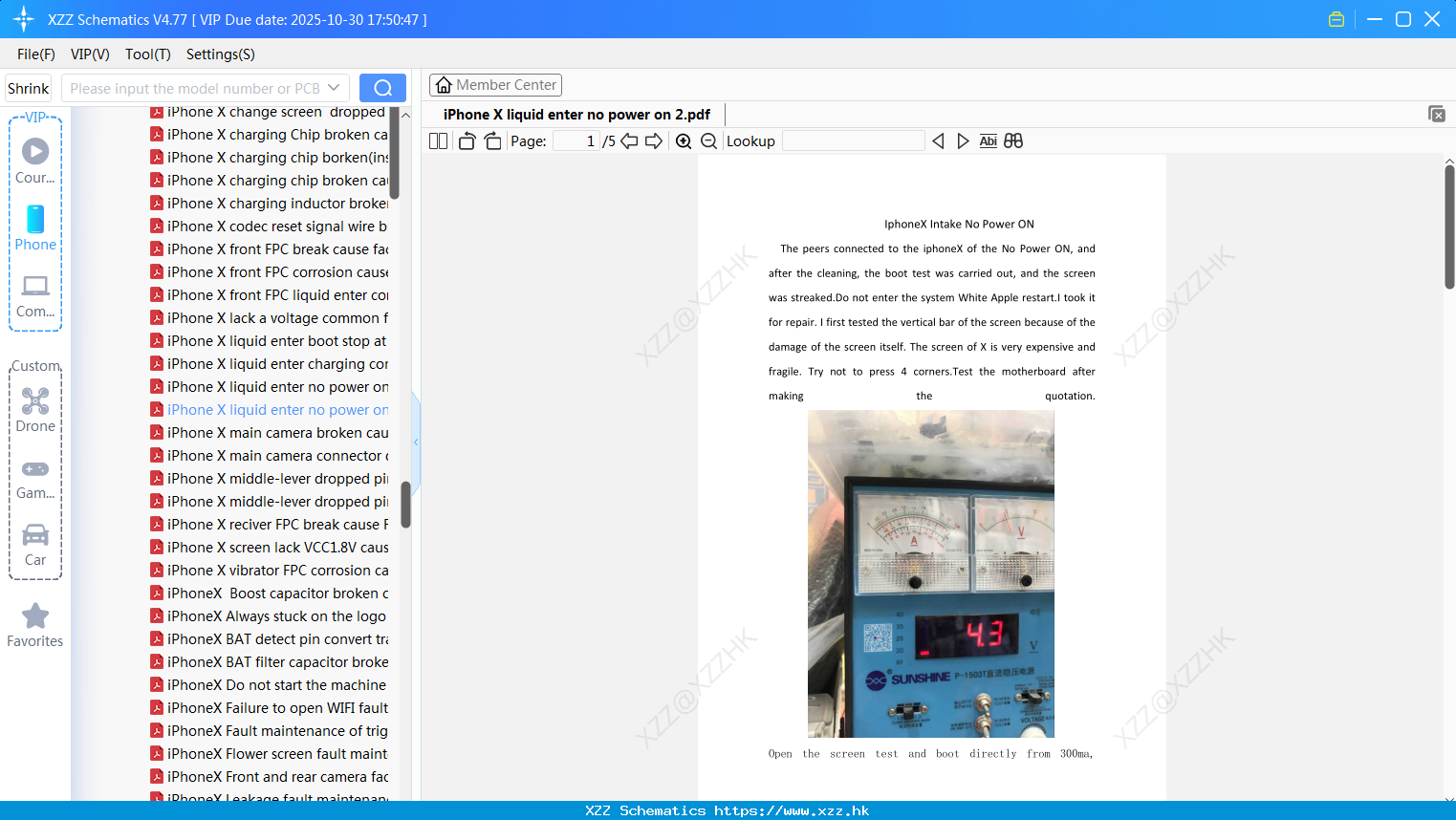Click the PDF viewer vertical scrollbar thumb
This screenshot has width=1456, height=820.
[x=1449, y=227]
